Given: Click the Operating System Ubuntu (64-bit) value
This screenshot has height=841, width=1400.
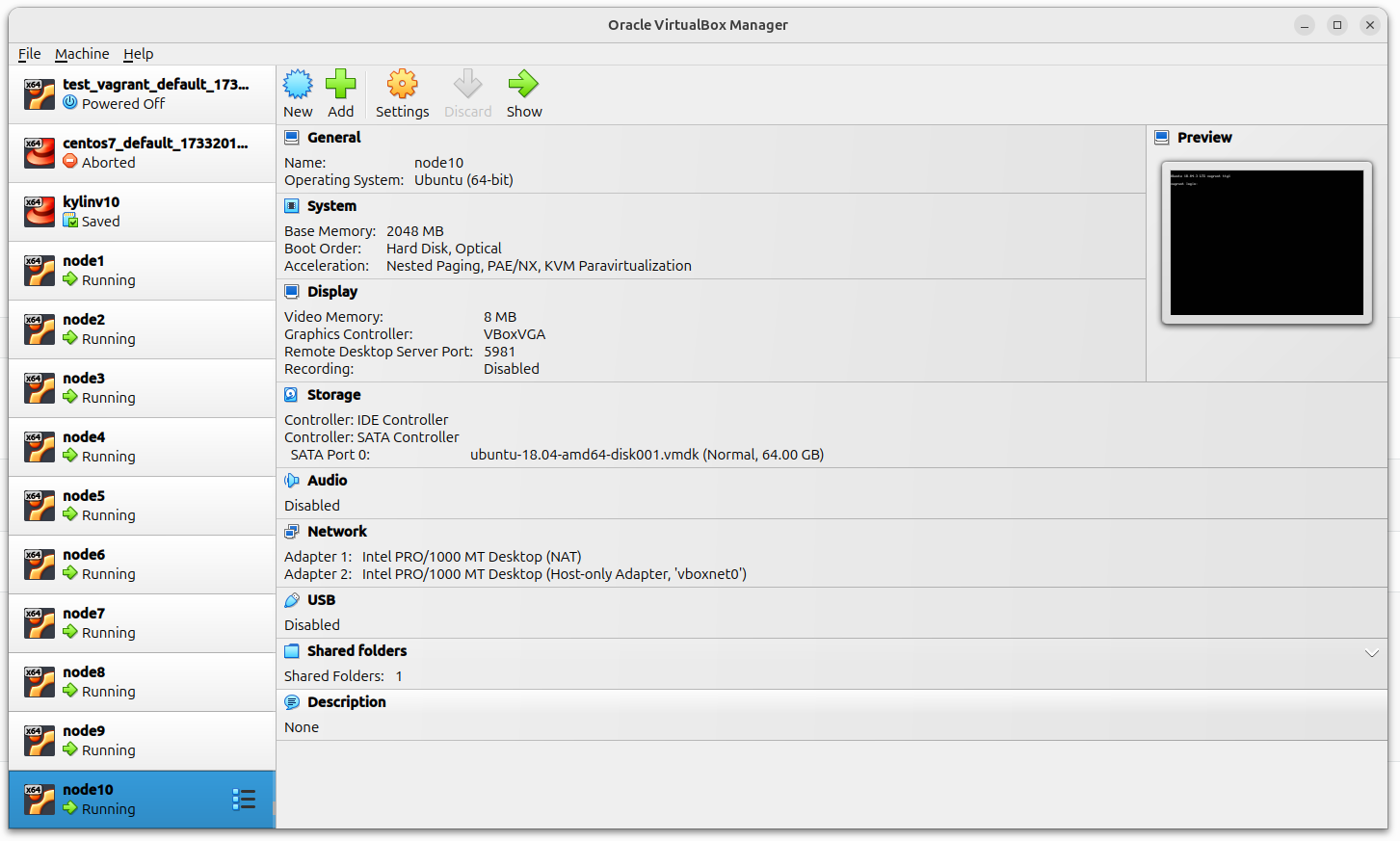Looking at the screenshot, I should coord(463,180).
